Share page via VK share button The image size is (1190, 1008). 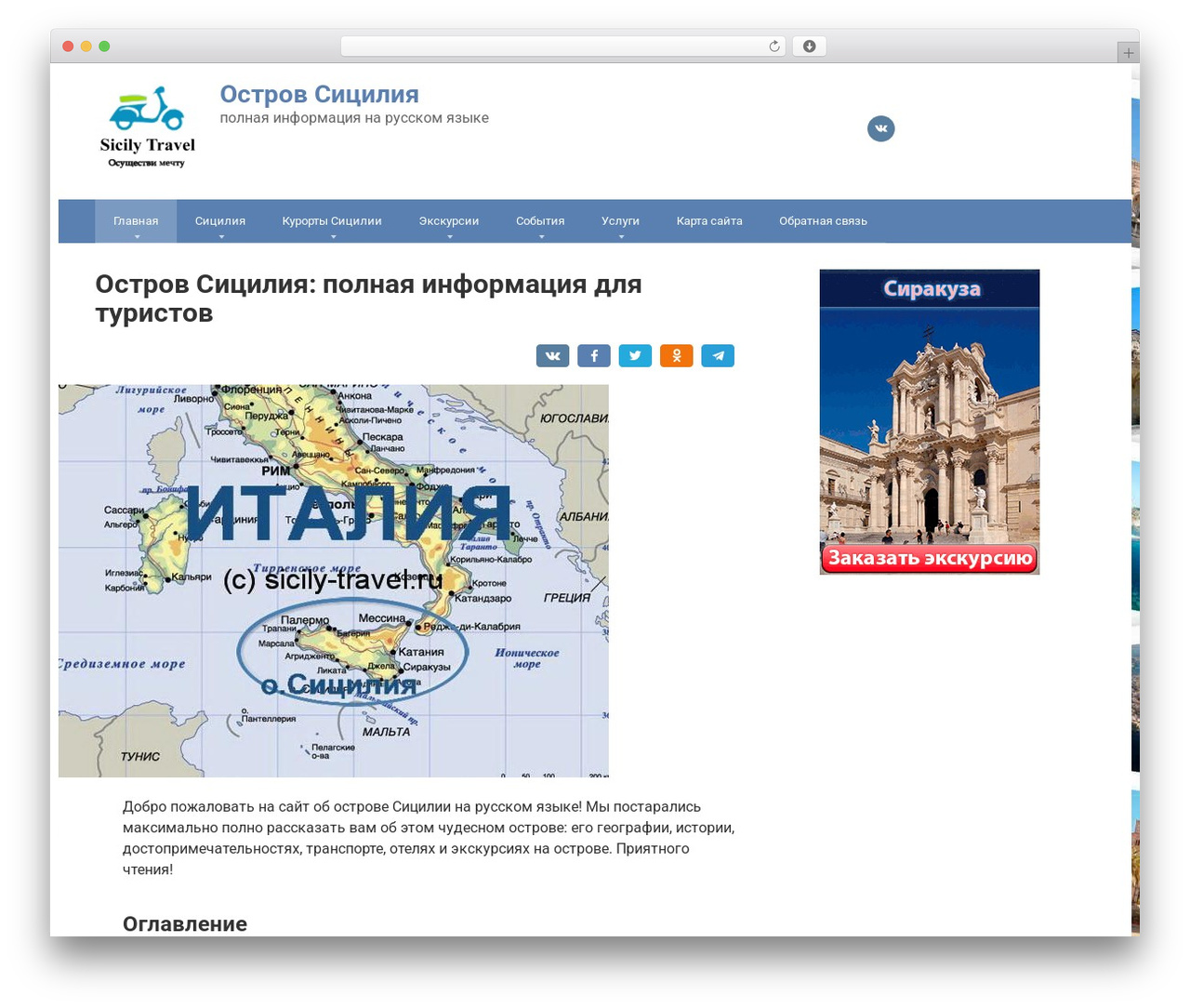pos(552,355)
